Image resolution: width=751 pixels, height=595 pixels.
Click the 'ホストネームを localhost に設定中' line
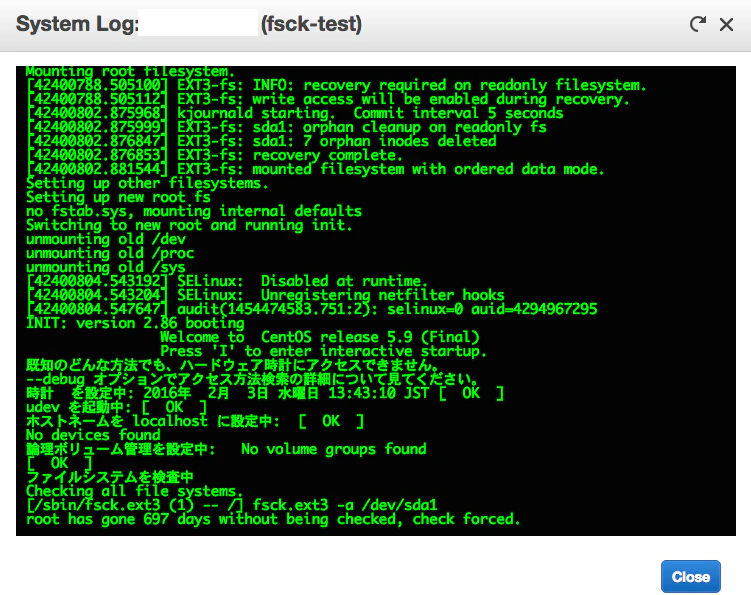pos(195,421)
